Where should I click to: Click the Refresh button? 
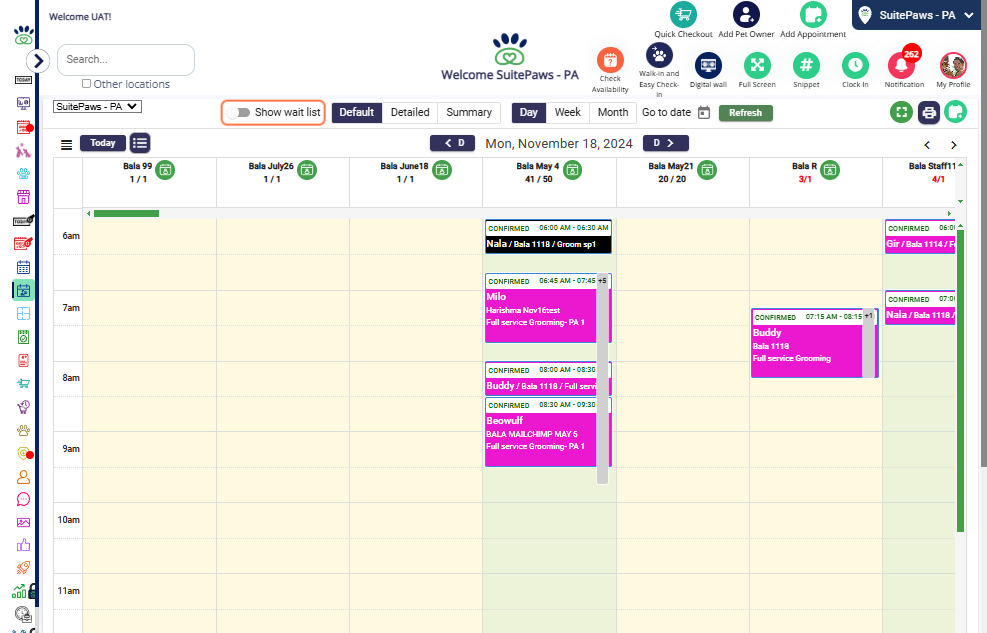pos(746,113)
